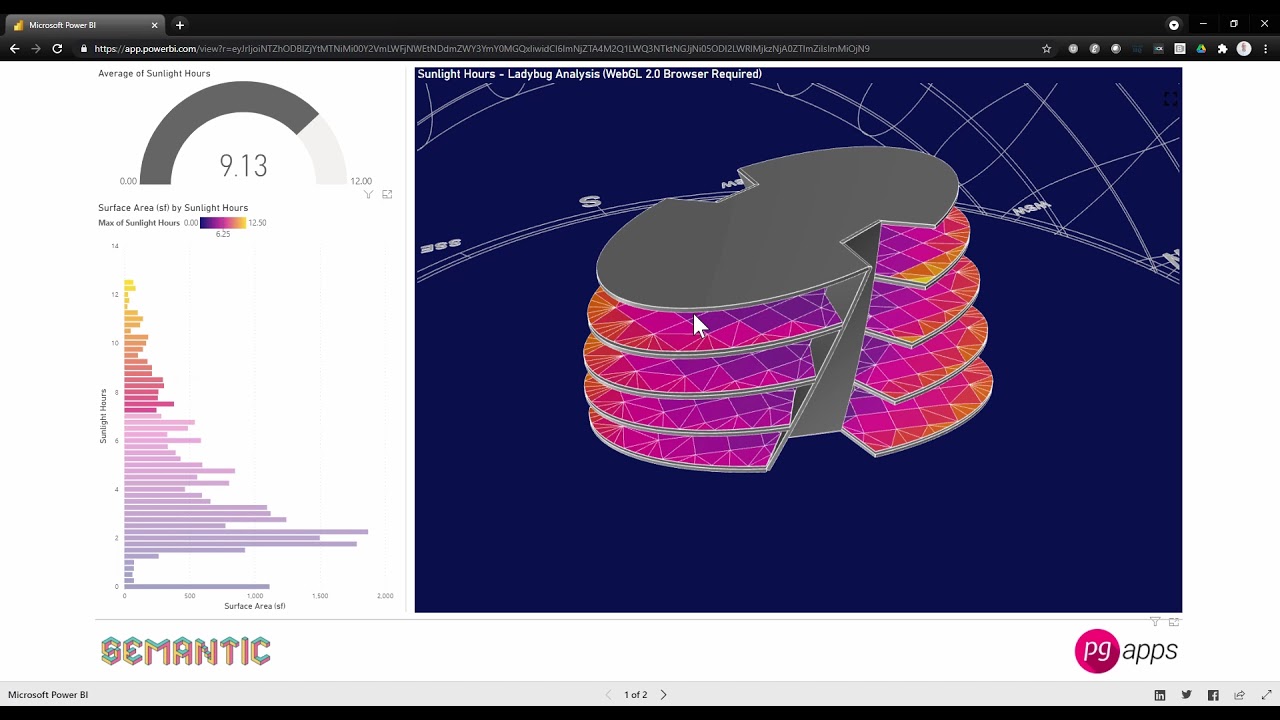Bookmark this page with the star icon
1280x720 pixels.
[x=1046, y=47]
